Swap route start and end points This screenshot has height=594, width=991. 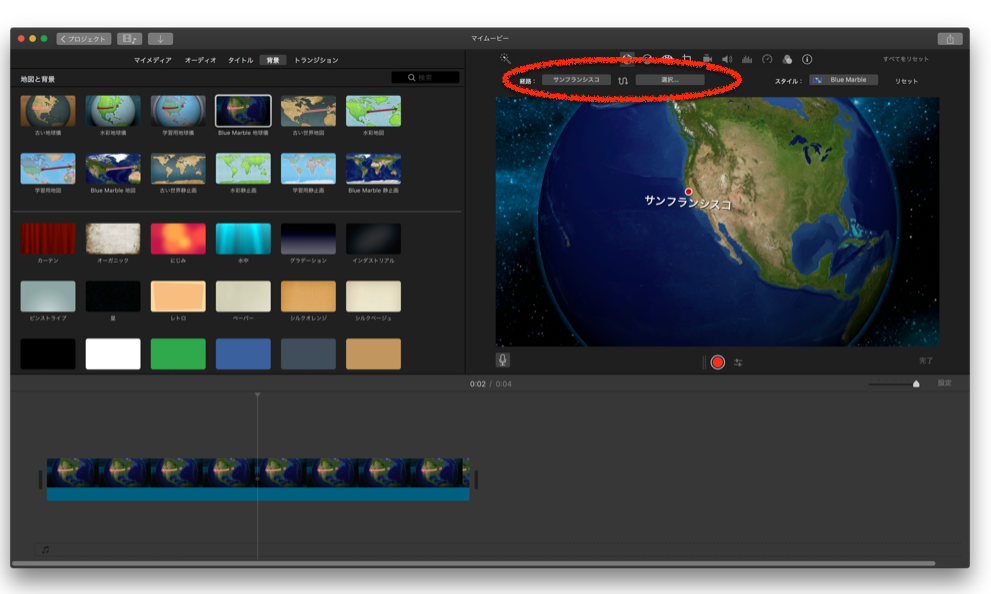click(623, 80)
